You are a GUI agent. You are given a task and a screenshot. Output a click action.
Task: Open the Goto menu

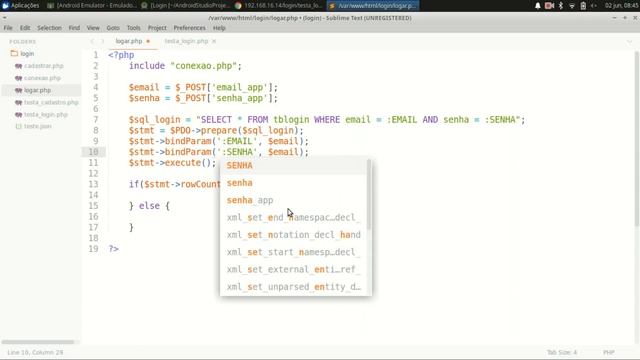point(113,28)
